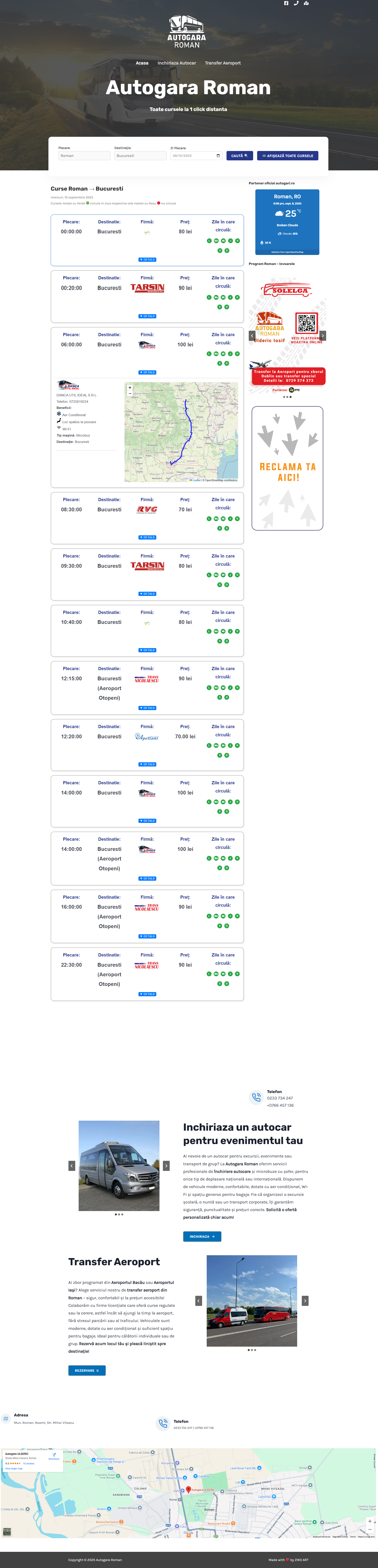Viewport: 378px width, 1568px height.
Task: Click AFIȘEAZĂ TOATE CURSELE button
Action: click(287, 156)
